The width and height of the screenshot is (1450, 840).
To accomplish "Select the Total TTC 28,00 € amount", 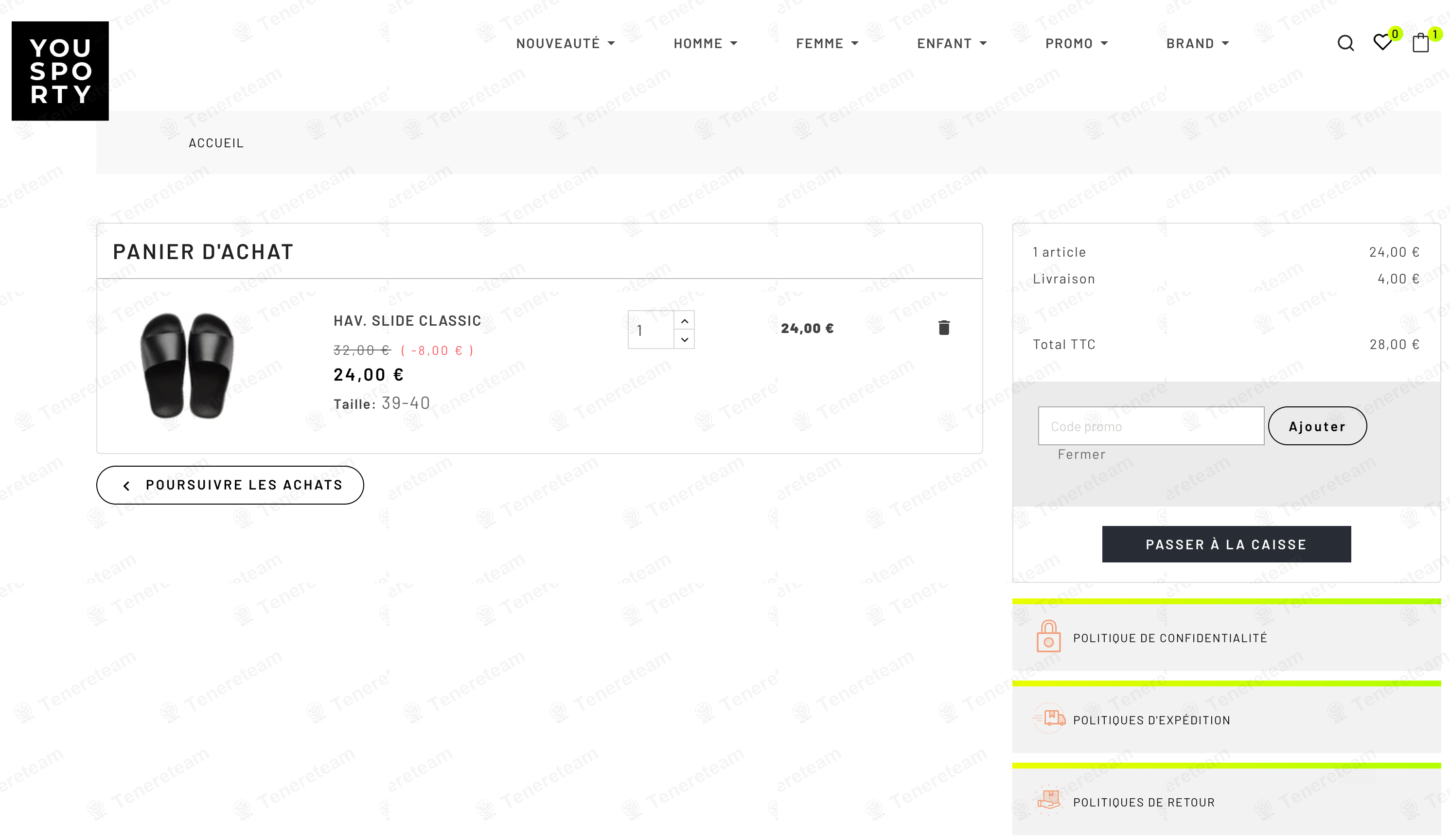I will (1394, 345).
